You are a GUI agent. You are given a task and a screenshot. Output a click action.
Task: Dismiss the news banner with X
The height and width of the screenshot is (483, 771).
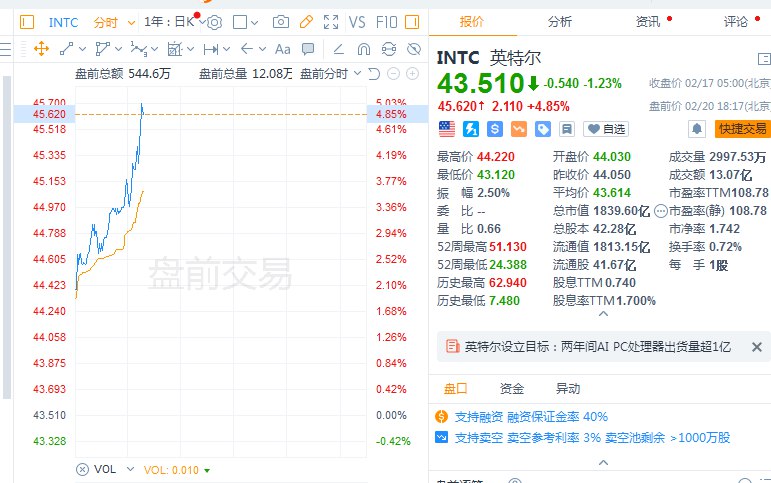757,347
